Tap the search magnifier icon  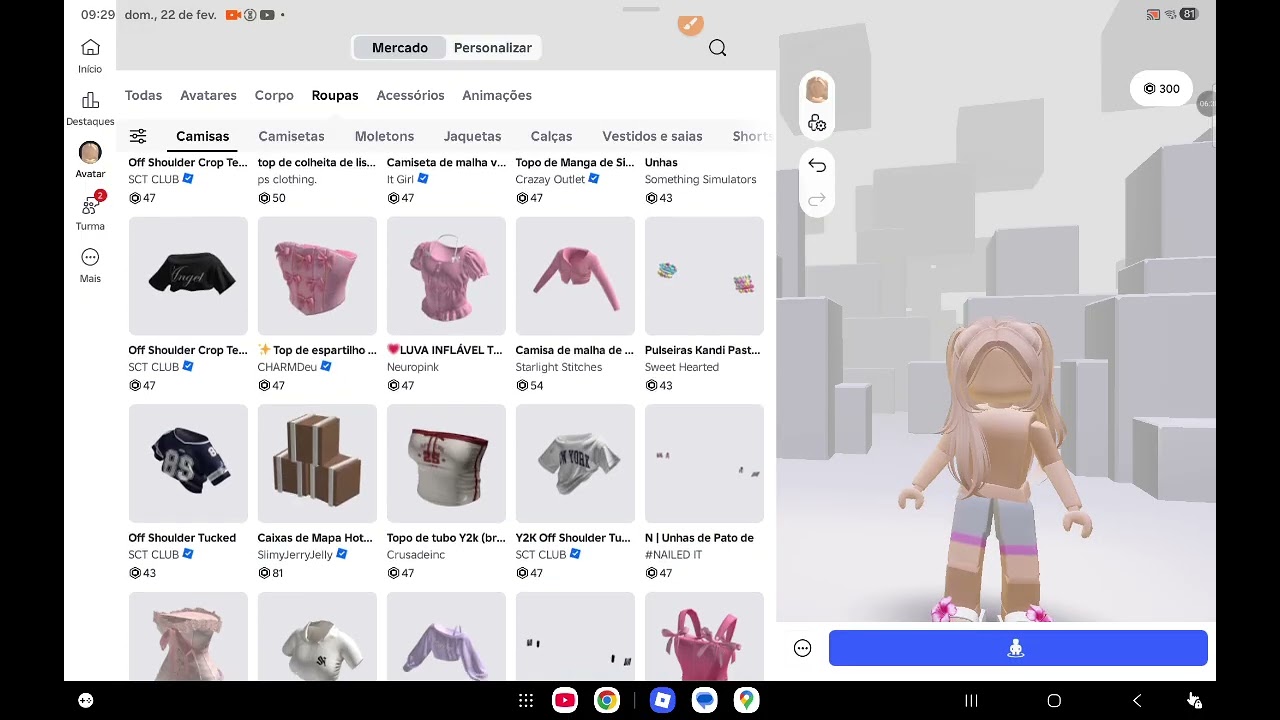click(x=717, y=48)
